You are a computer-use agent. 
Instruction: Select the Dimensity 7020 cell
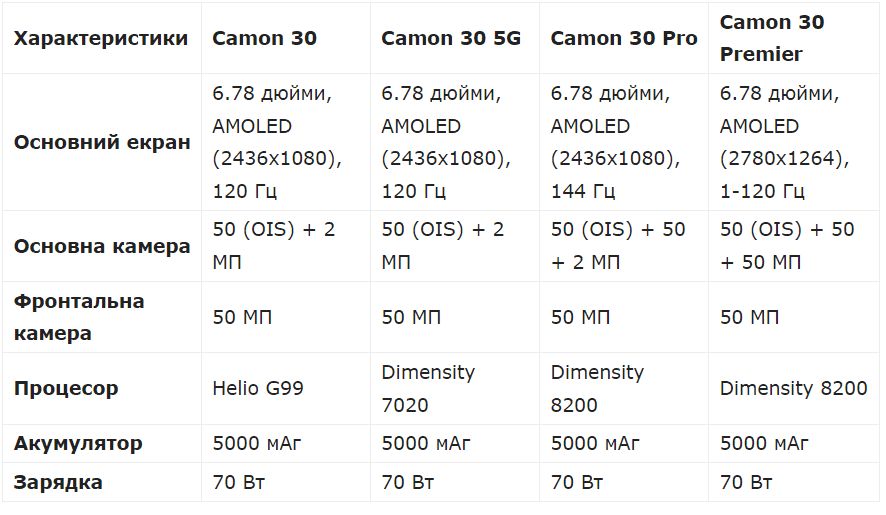coord(428,388)
